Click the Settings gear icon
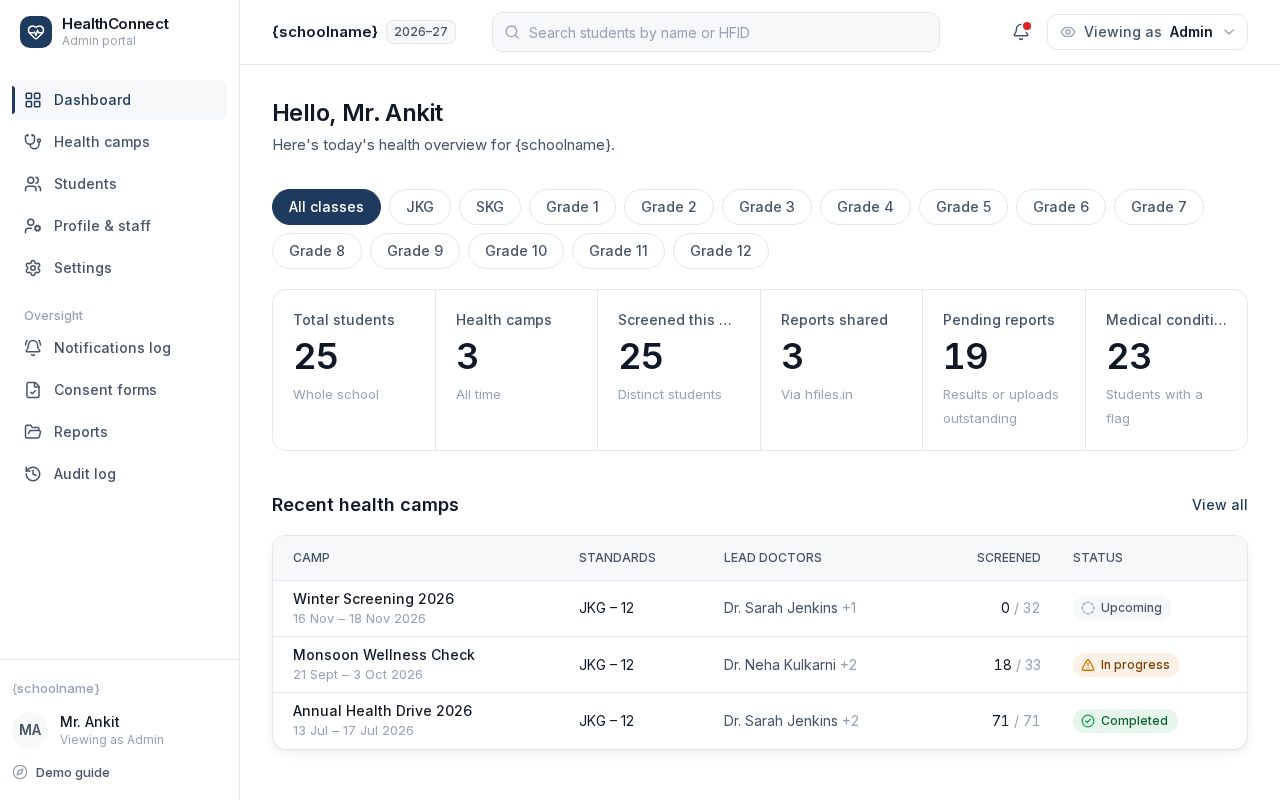This screenshot has height=800, width=1280. pos(33,268)
